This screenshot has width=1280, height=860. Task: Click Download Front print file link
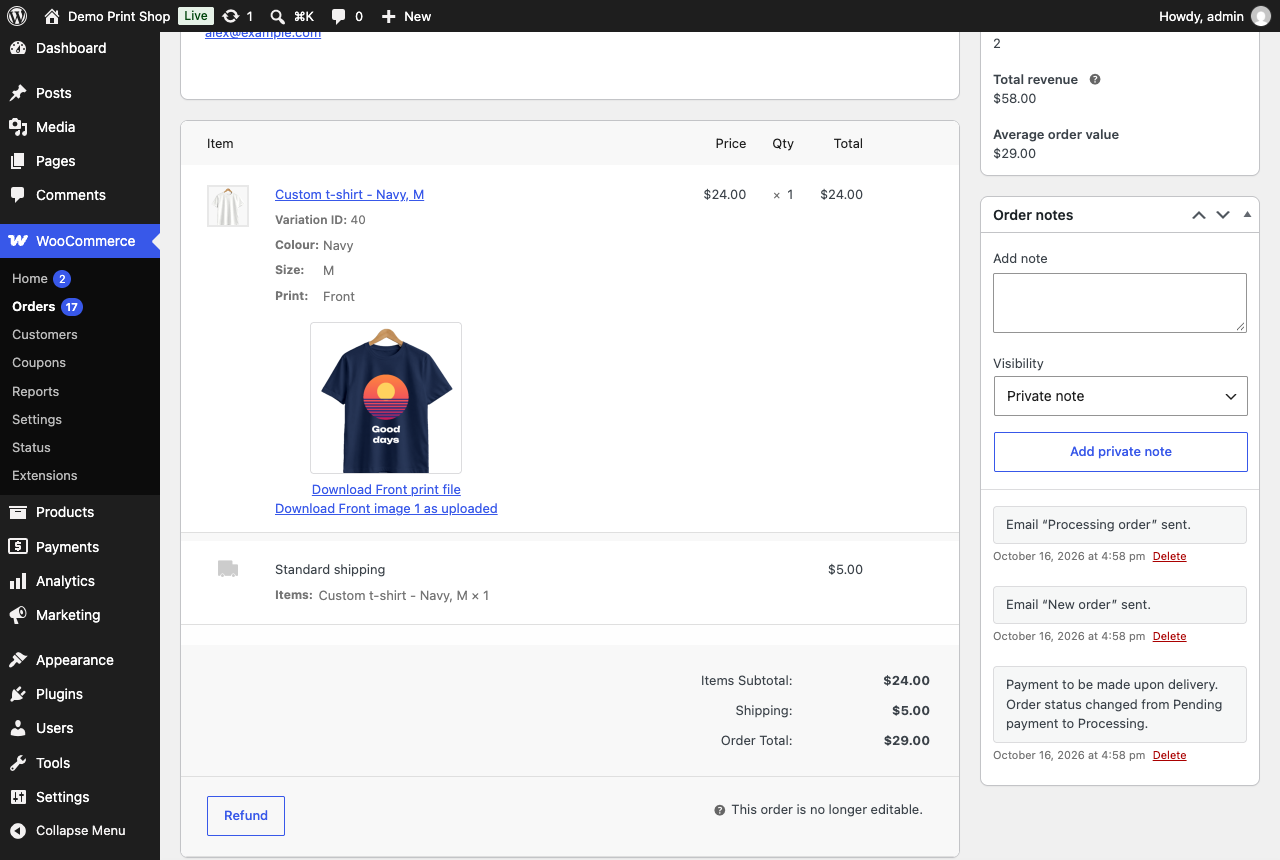[x=386, y=490]
